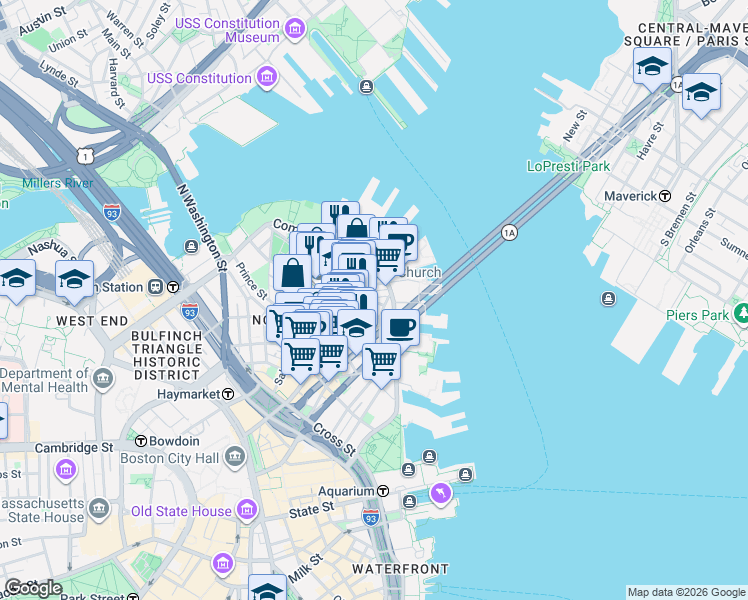Click the WATERFRONT neighborhood label

tap(401, 569)
